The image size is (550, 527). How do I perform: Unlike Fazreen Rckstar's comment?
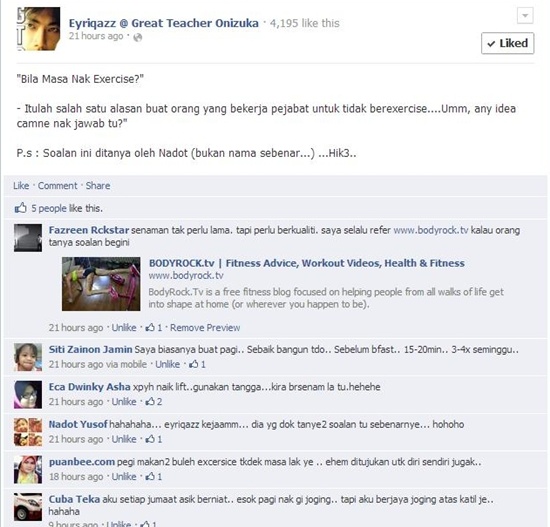(124, 328)
